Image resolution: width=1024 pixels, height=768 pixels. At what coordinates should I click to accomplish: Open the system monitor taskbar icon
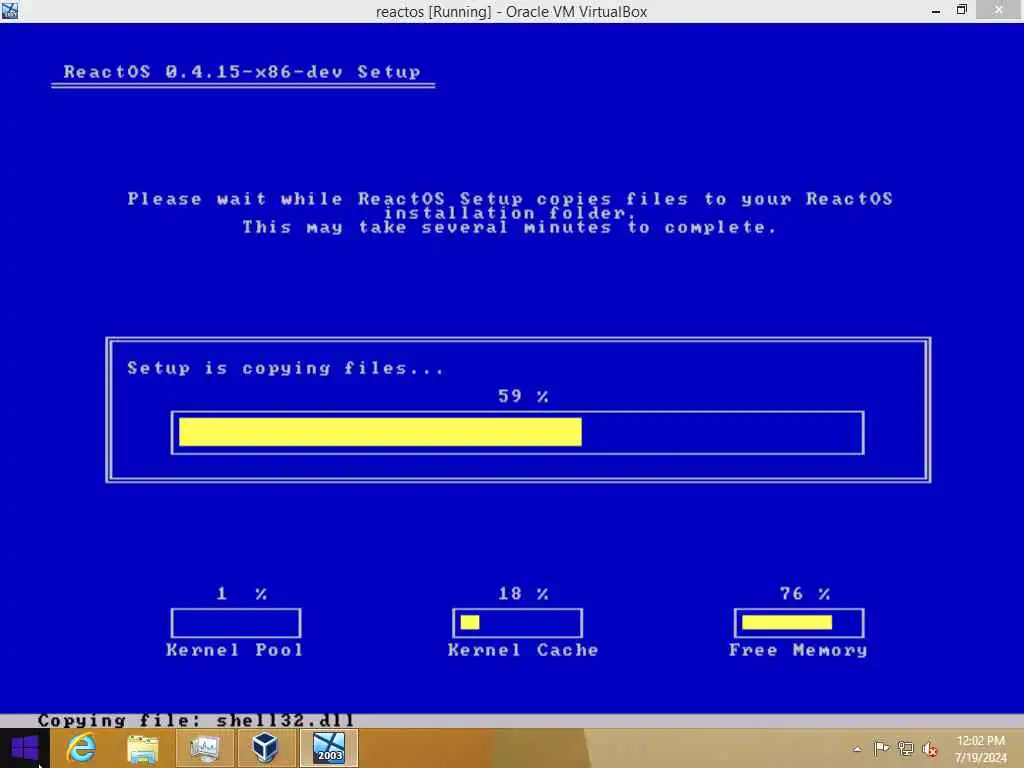click(204, 748)
